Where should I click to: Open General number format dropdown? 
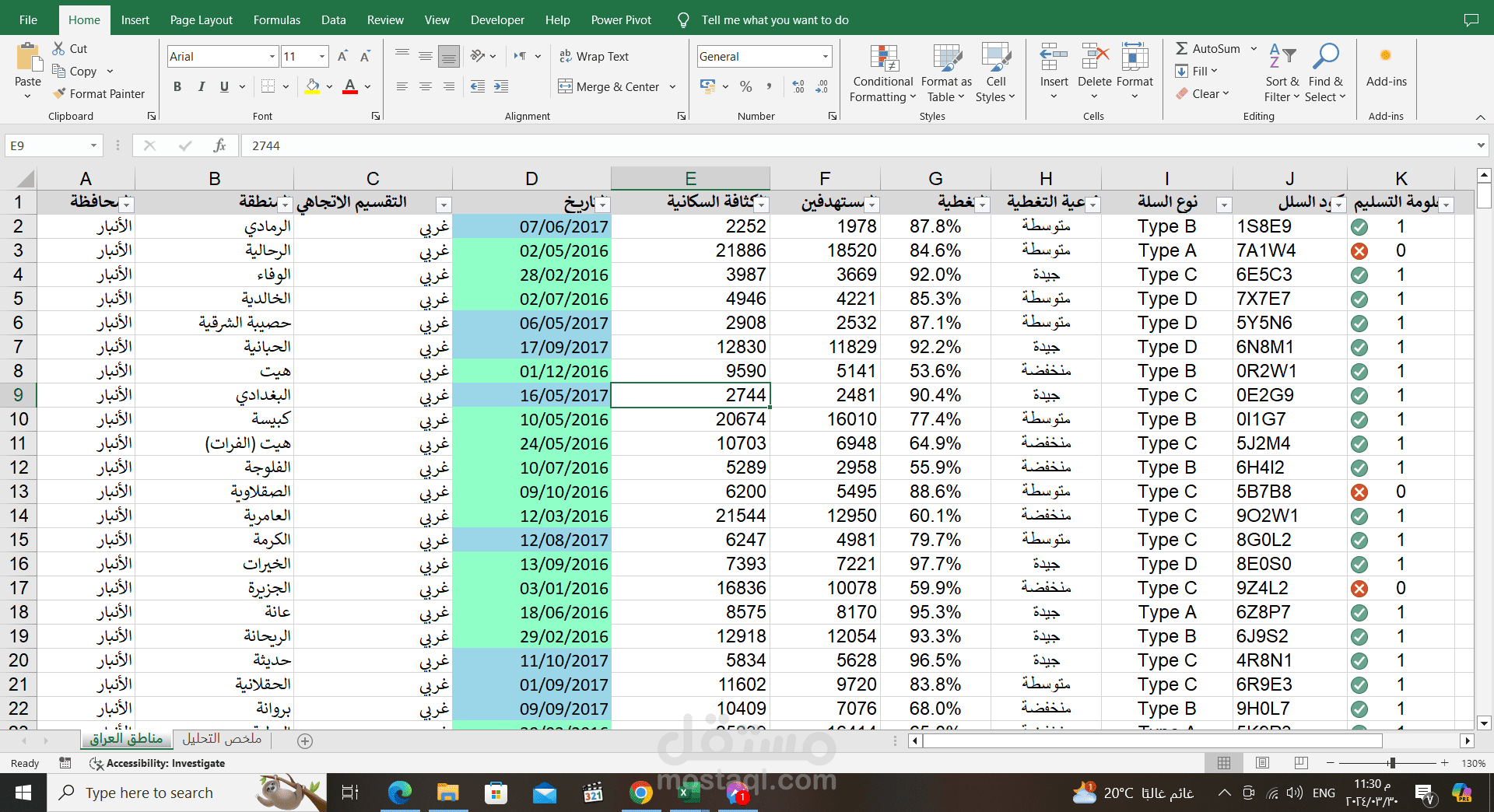pos(825,57)
